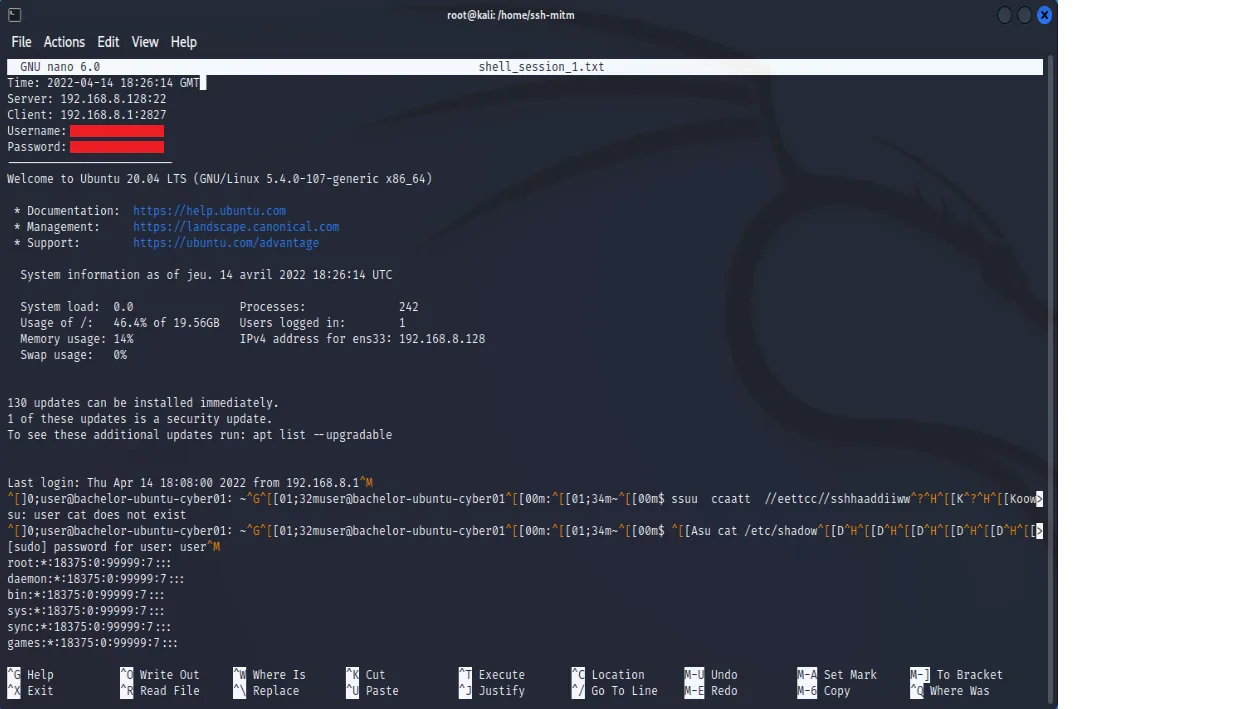This screenshot has width=1237, height=709.
Task: Click the Redo shortcut
Action: tap(711, 691)
